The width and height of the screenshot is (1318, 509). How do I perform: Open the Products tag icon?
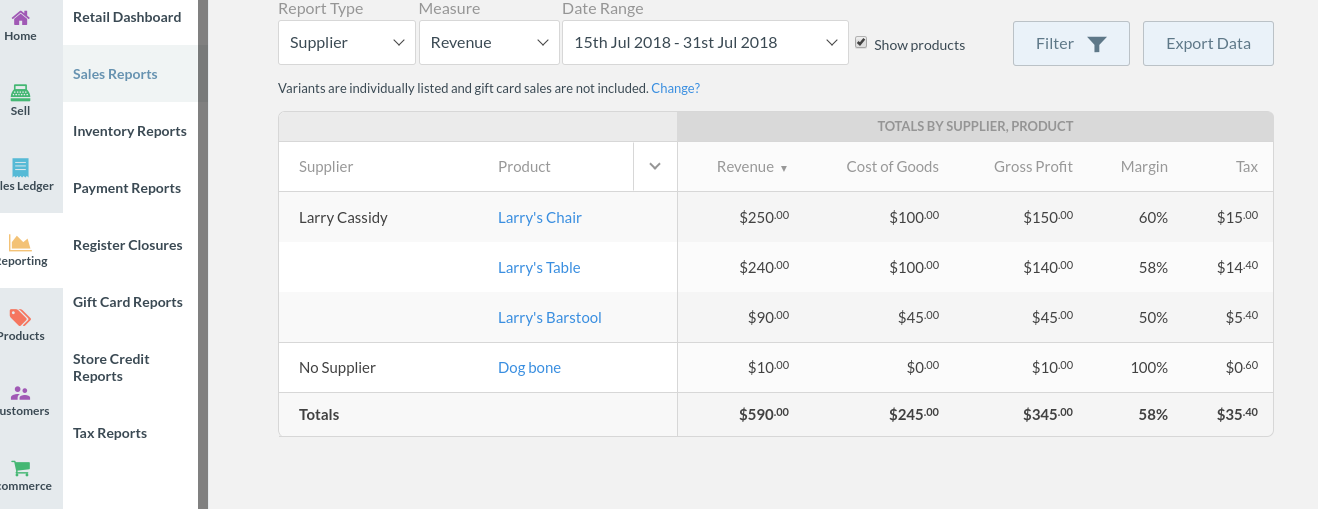(20, 318)
